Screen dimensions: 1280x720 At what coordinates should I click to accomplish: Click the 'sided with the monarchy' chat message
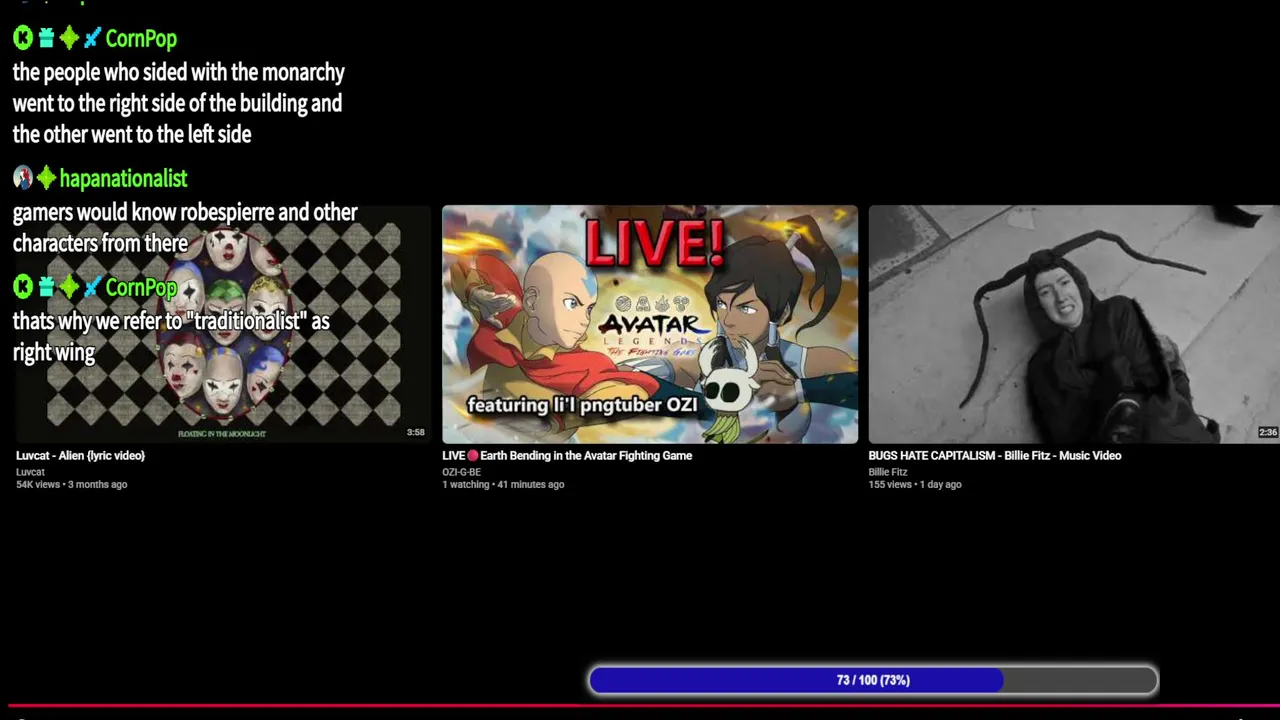click(179, 103)
